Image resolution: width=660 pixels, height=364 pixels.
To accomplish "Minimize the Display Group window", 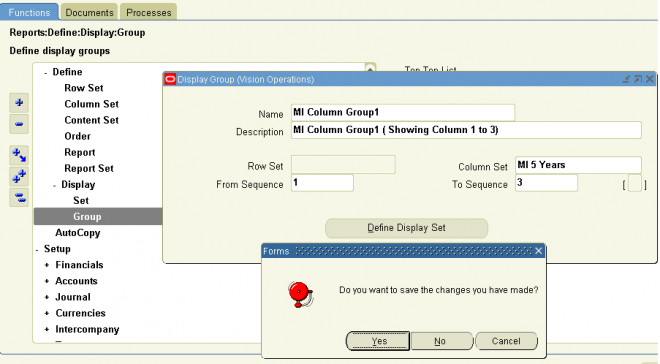I will point(626,79).
